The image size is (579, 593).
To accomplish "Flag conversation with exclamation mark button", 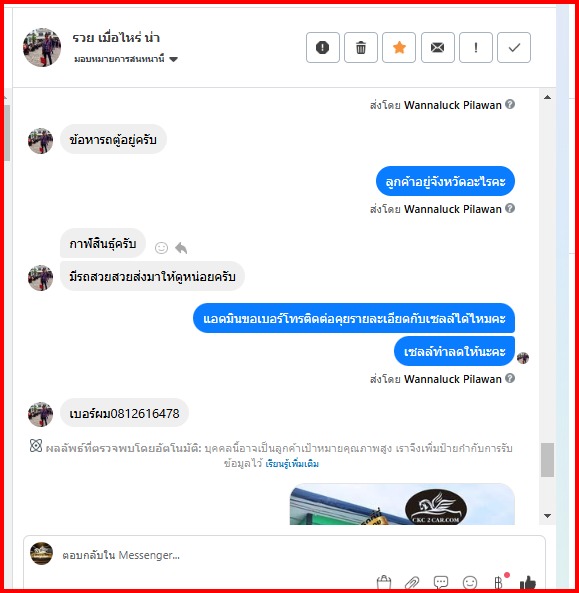I will [x=476, y=48].
